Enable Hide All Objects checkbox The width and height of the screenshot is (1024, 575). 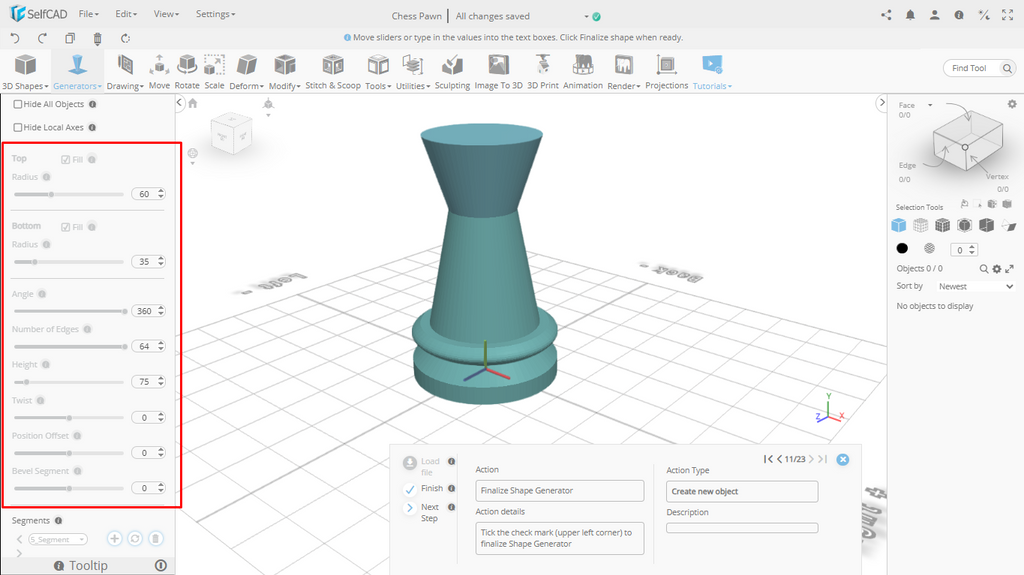point(18,104)
